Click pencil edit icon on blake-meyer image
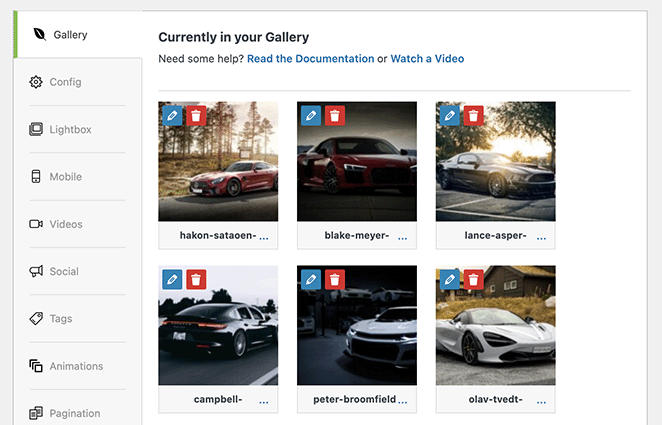Viewport: 662px width, 425px height. point(311,116)
